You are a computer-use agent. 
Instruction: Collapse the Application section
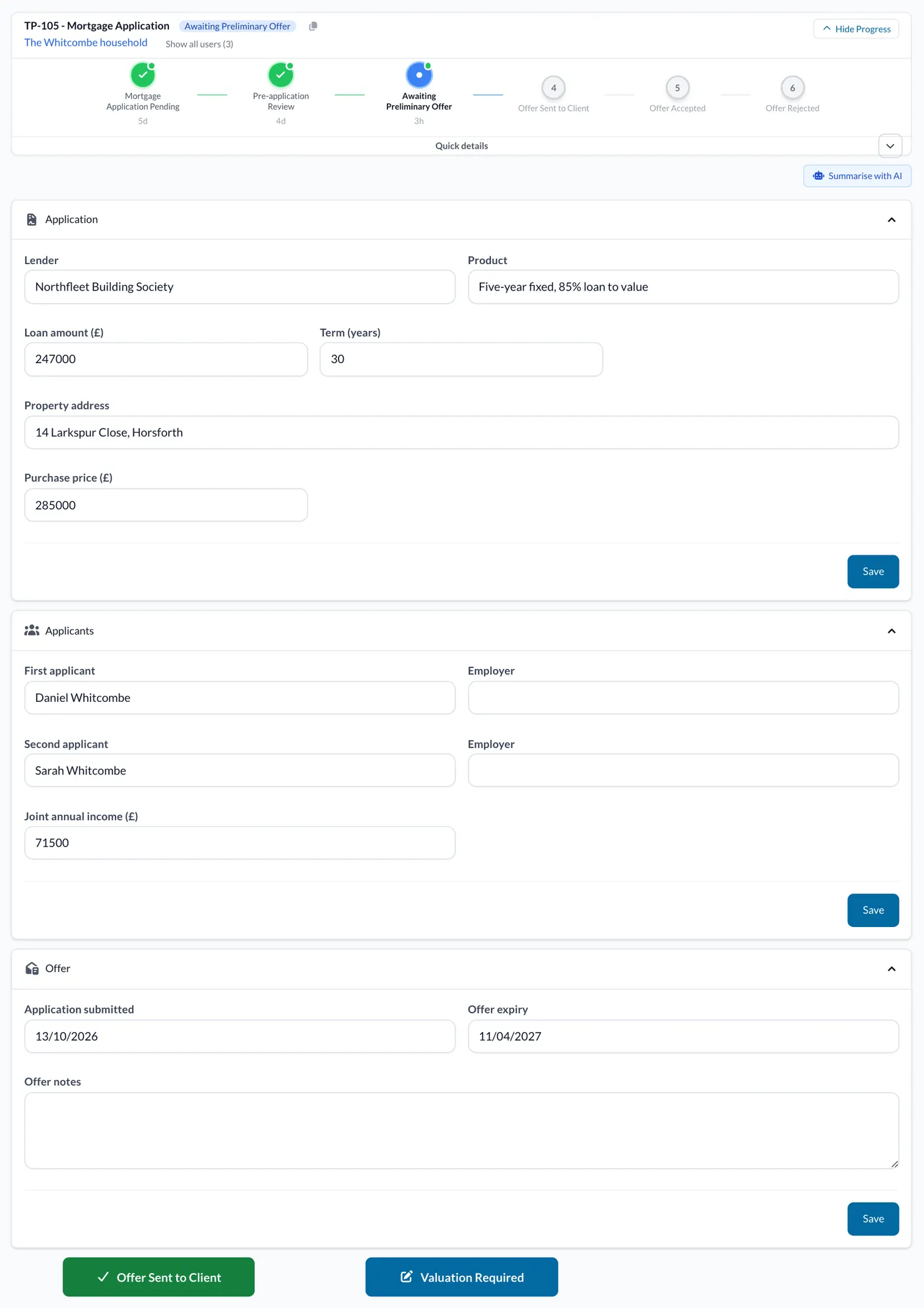click(892, 220)
